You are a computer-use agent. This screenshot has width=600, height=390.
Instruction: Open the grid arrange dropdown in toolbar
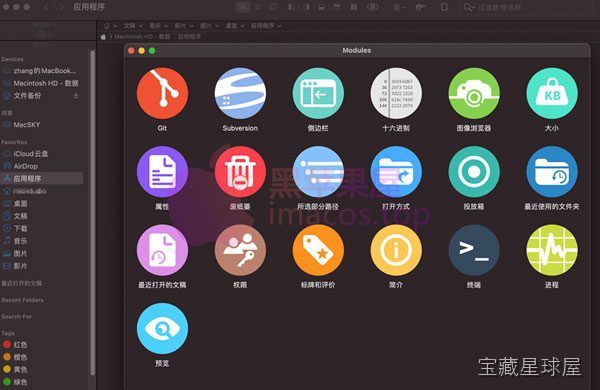click(x=399, y=7)
